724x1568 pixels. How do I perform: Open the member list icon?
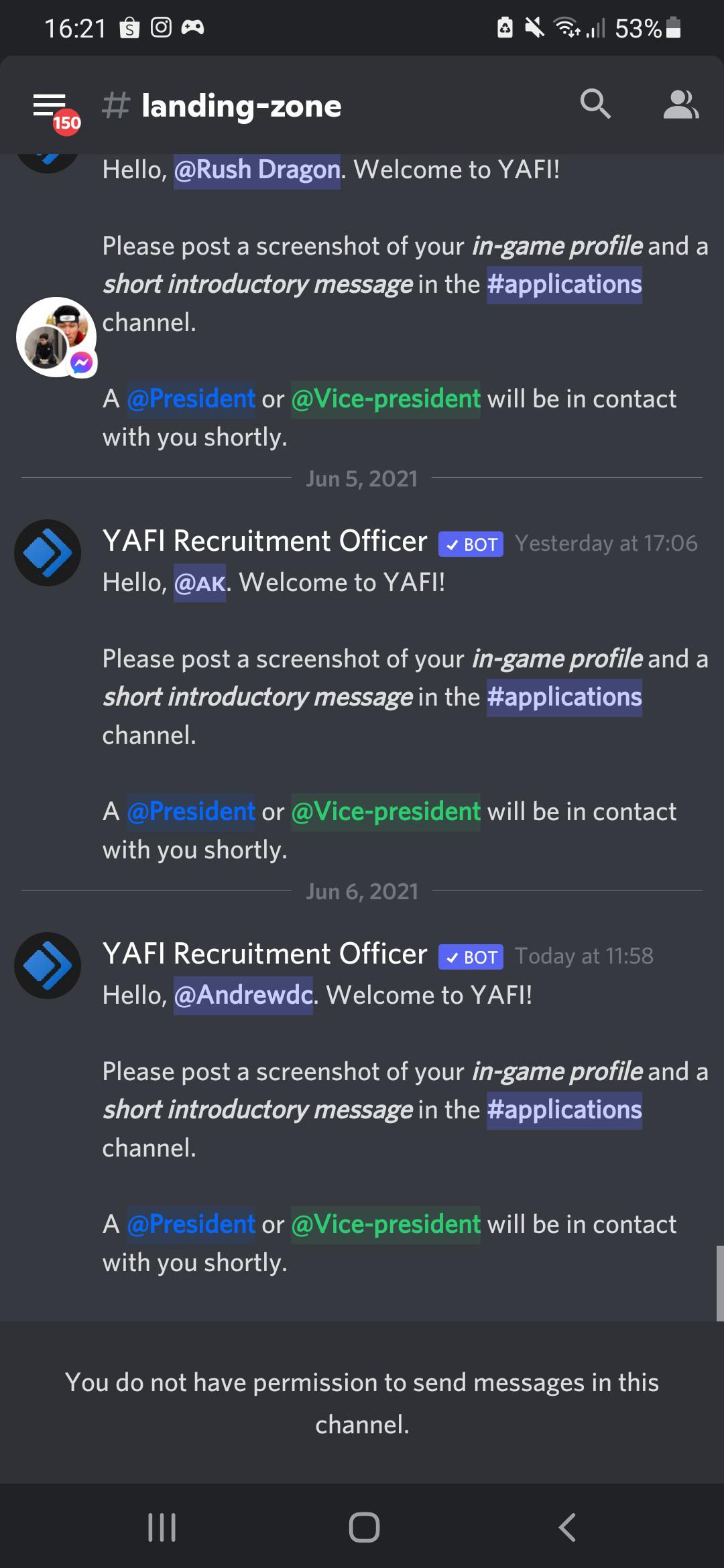point(681,105)
